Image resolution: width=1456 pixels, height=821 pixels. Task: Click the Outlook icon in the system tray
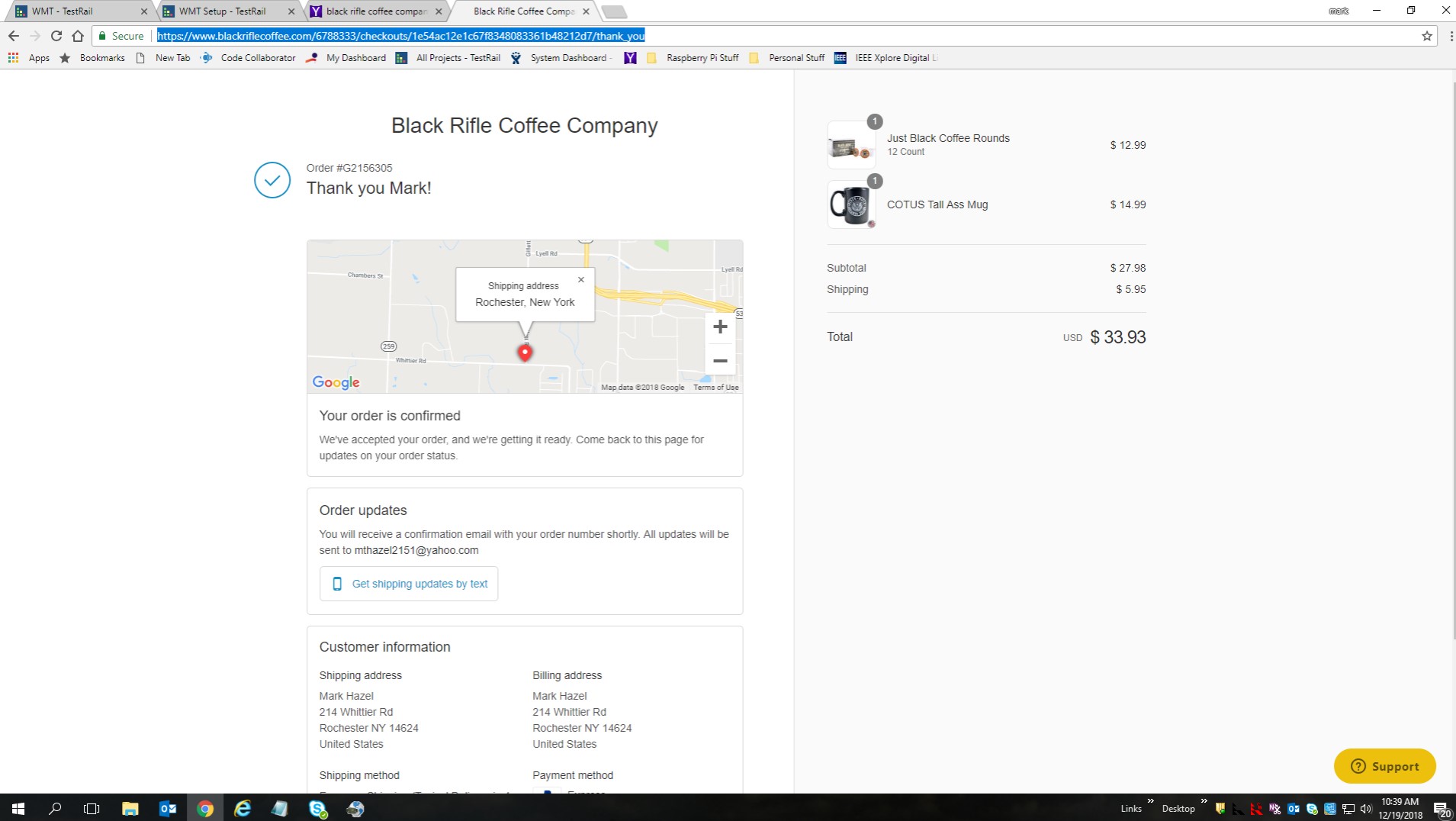(x=1294, y=809)
